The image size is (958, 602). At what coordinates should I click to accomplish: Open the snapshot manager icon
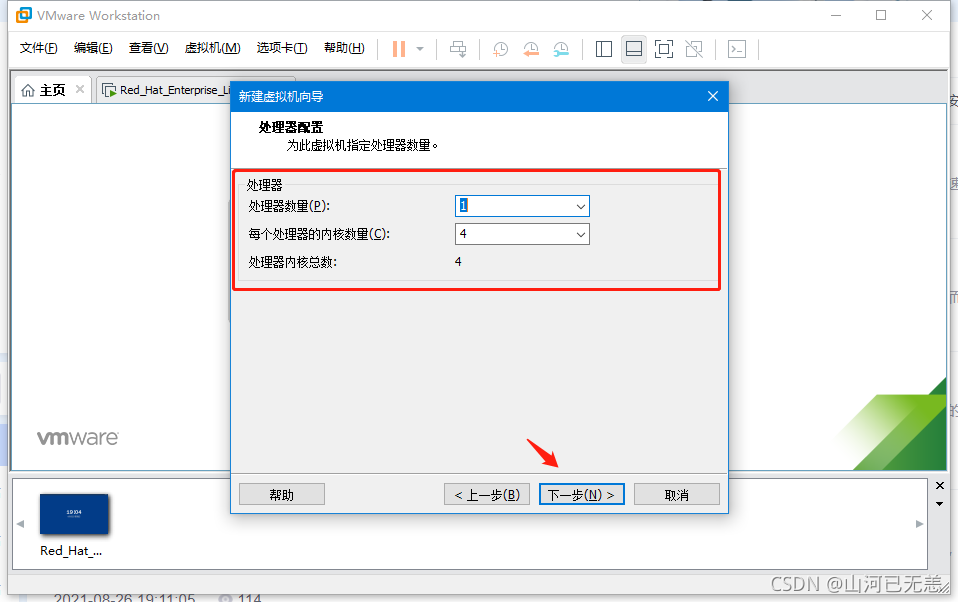coord(561,49)
